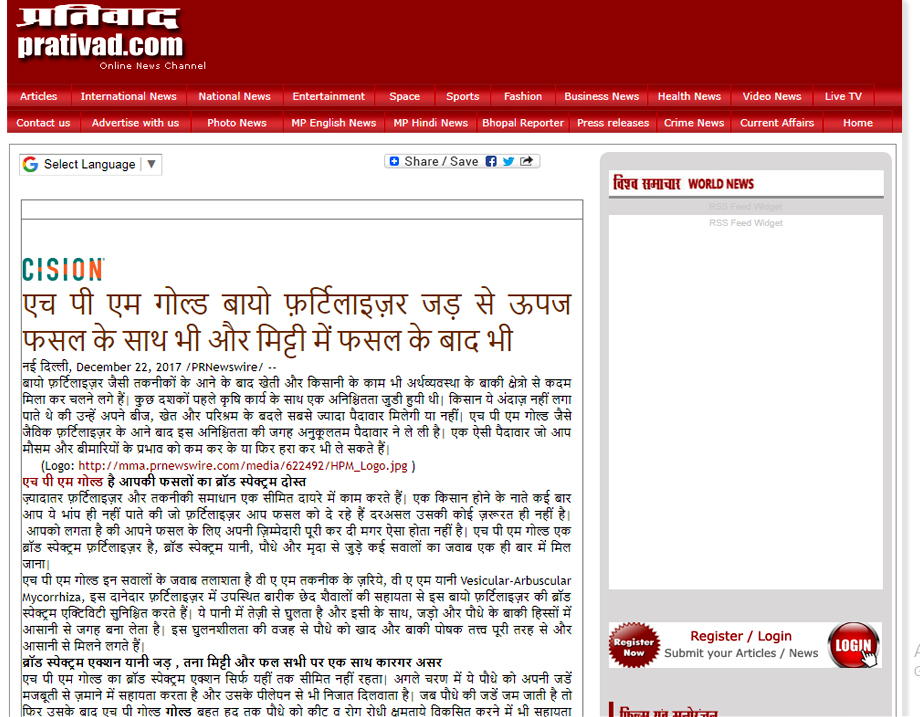Viewport: 920px width, 717px height.
Task: Click the dateline 'December 22, 2017 /PRNewswire/'
Action: tap(170, 367)
